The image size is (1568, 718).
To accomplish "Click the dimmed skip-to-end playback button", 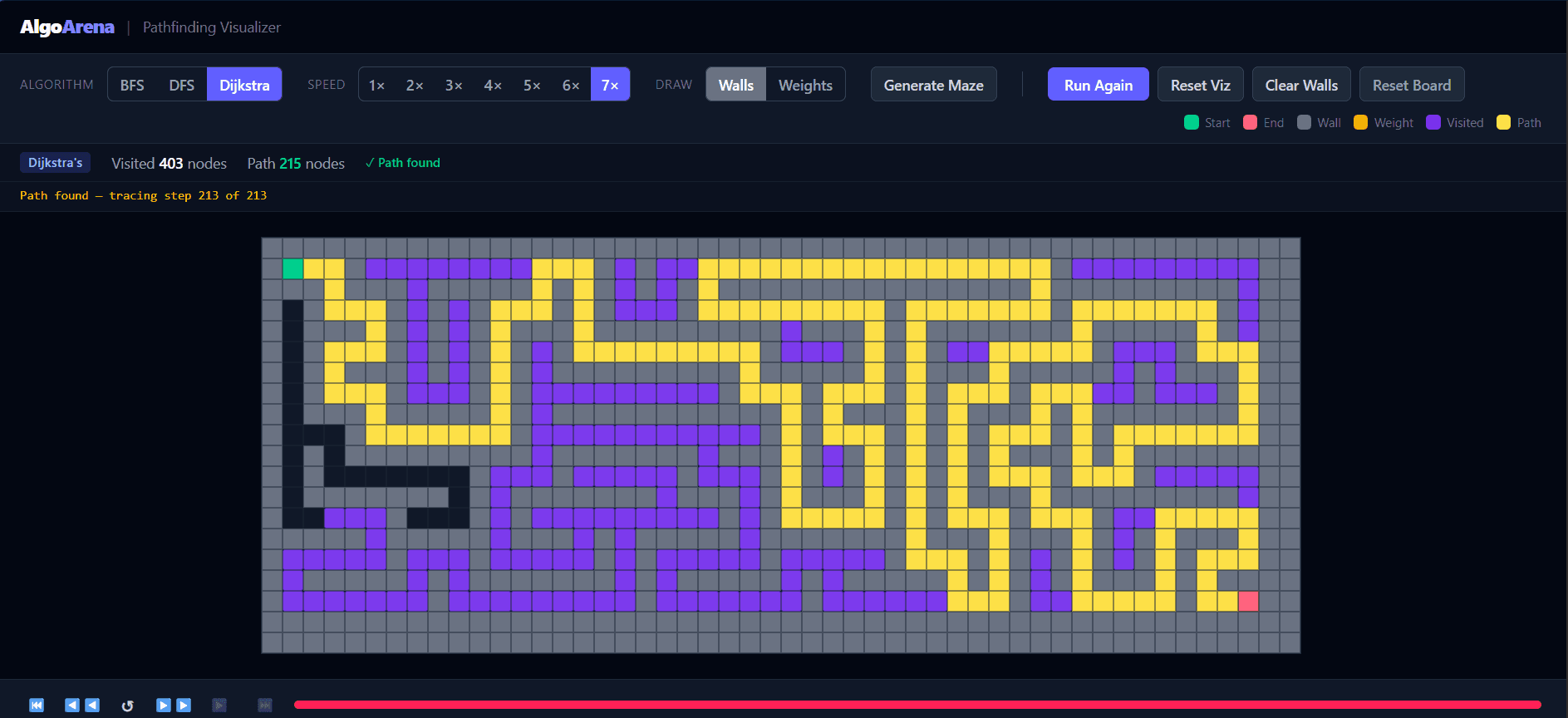I will pyautogui.click(x=265, y=705).
